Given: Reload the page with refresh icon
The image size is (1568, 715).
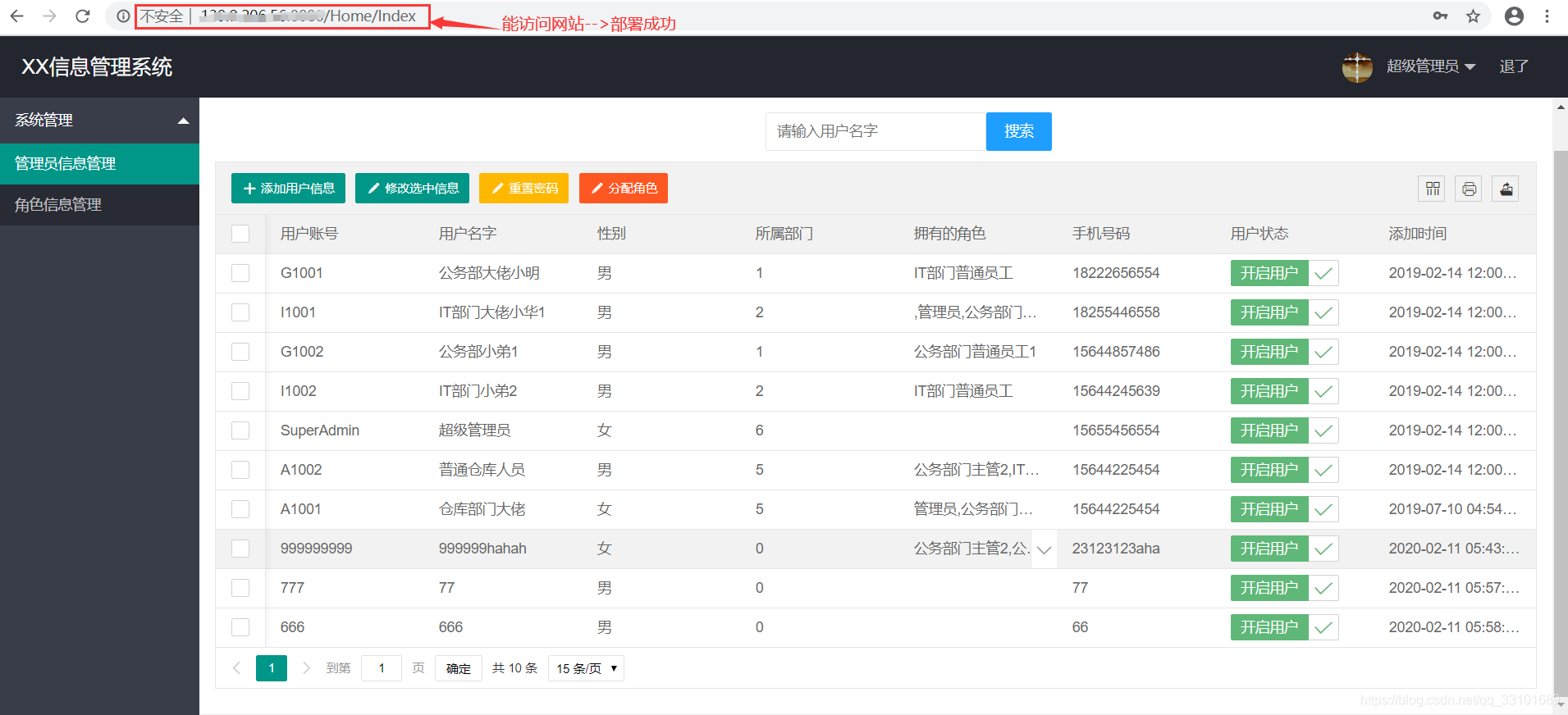Looking at the screenshot, I should coord(82,16).
